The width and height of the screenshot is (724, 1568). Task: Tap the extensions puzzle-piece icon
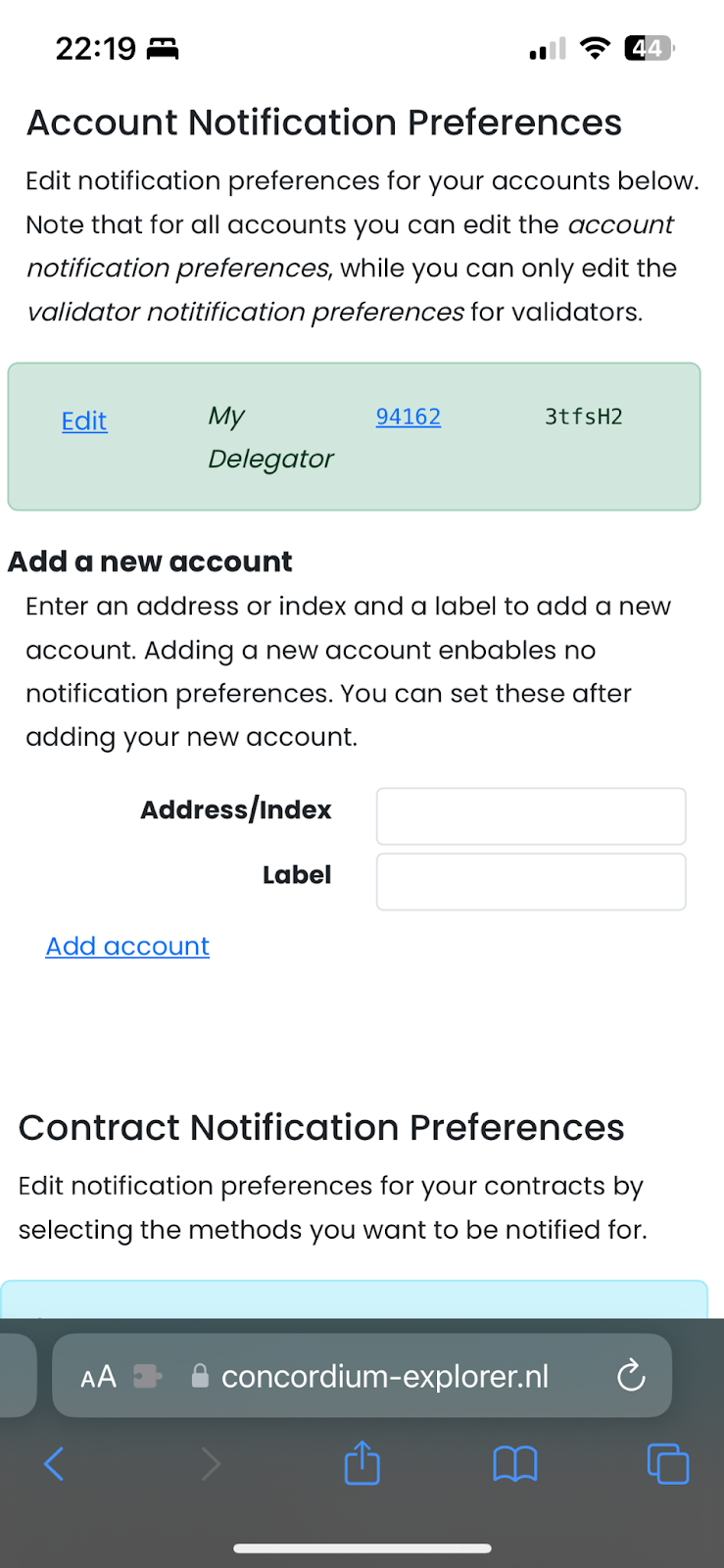click(x=148, y=1377)
